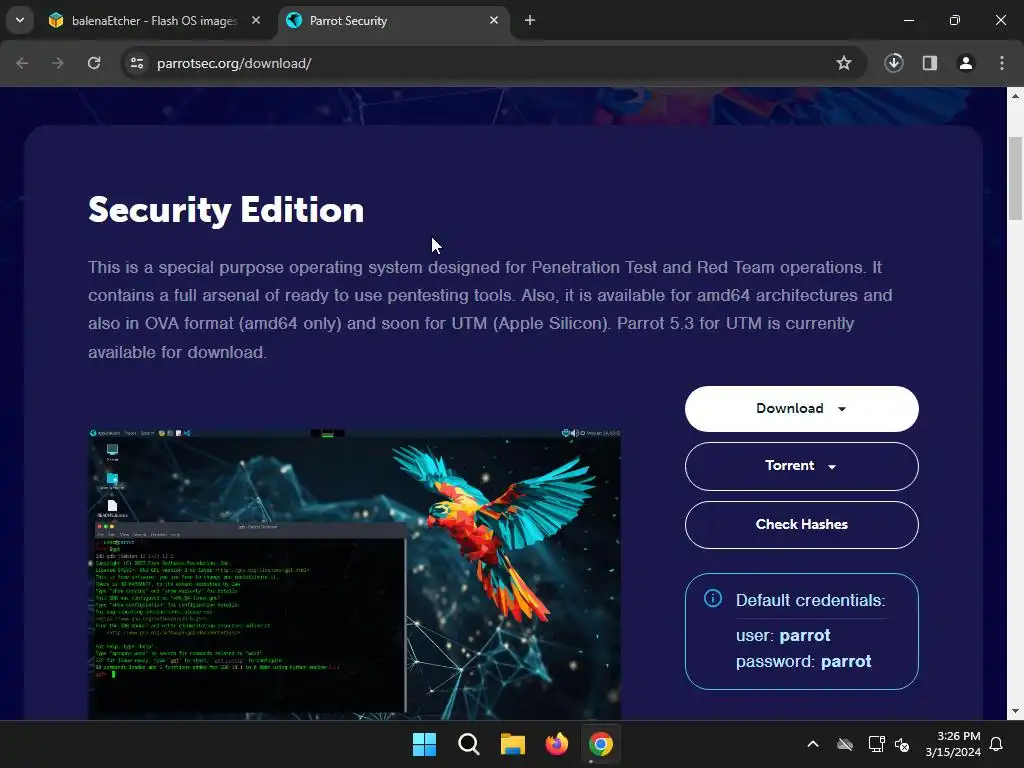Show hidden system tray icons
The image size is (1024, 768).
pos(813,744)
